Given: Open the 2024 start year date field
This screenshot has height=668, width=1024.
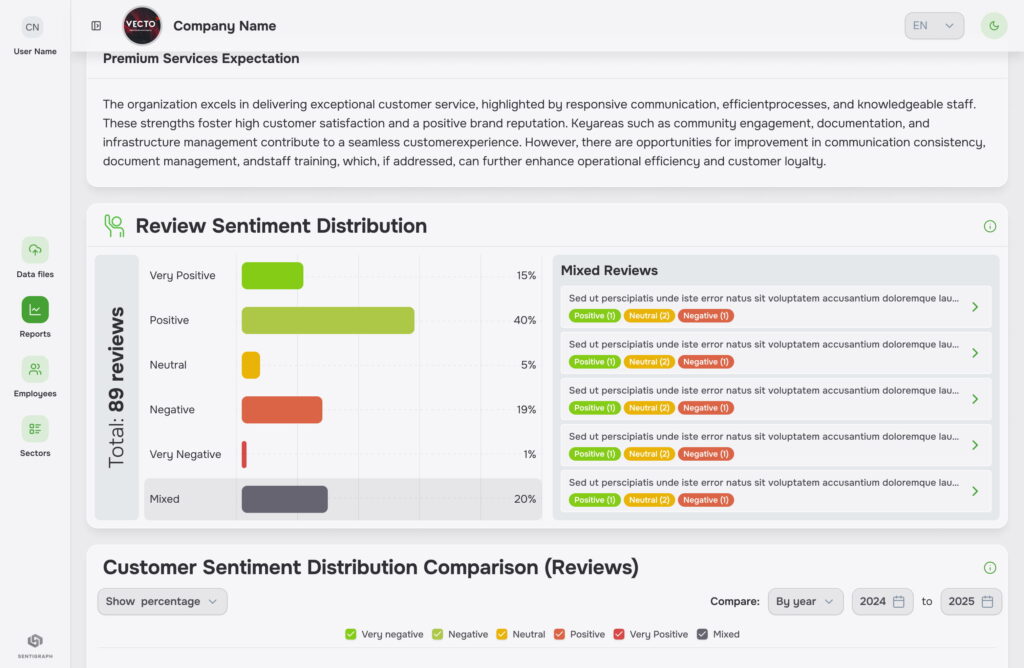Looking at the screenshot, I should coord(883,601).
